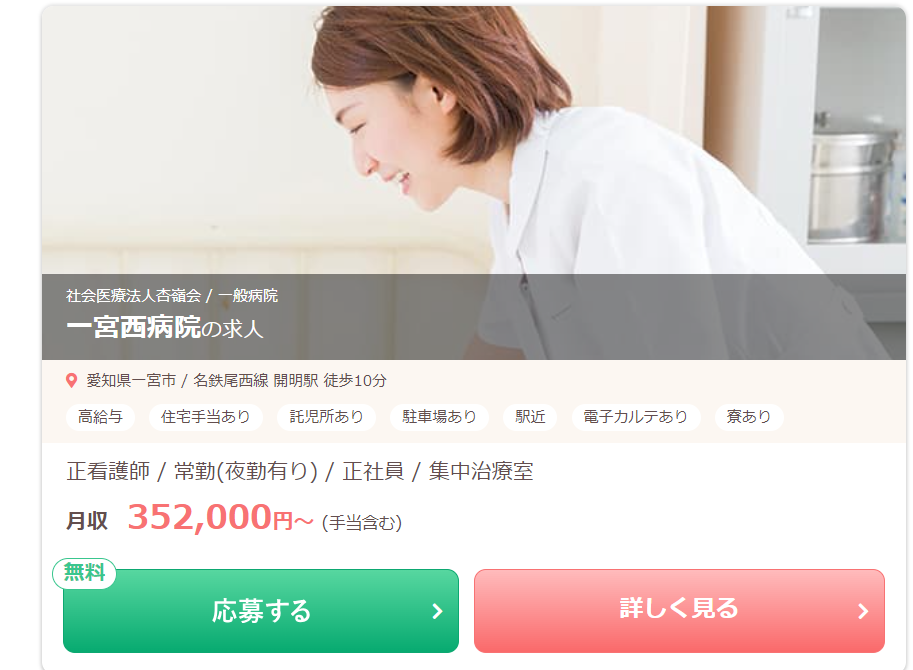Click the 愛知県一宮市 address line
The image size is (913, 670).
pyautogui.click(x=236, y=381)
